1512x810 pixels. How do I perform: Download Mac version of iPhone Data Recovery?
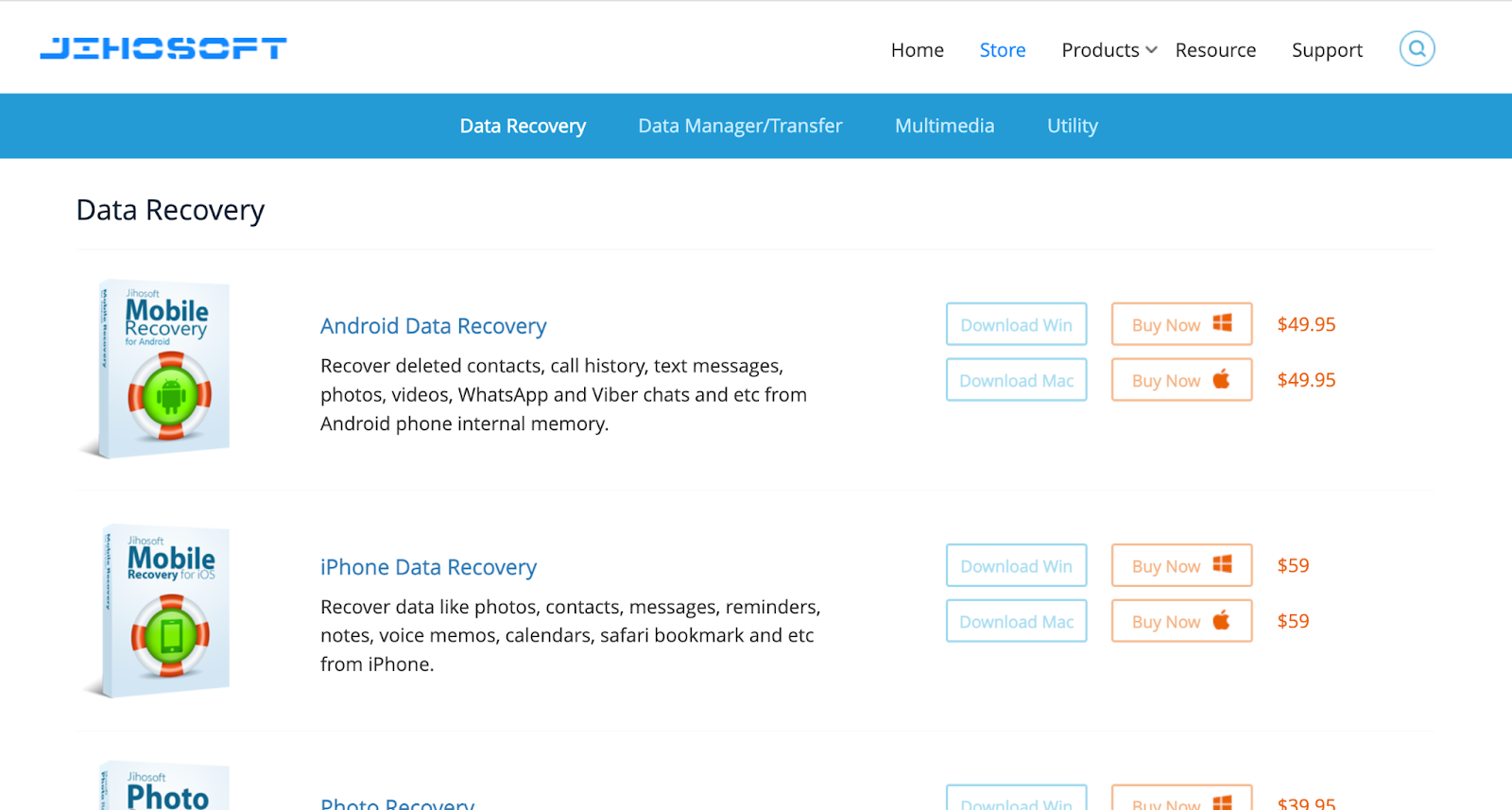[1017, 621]
